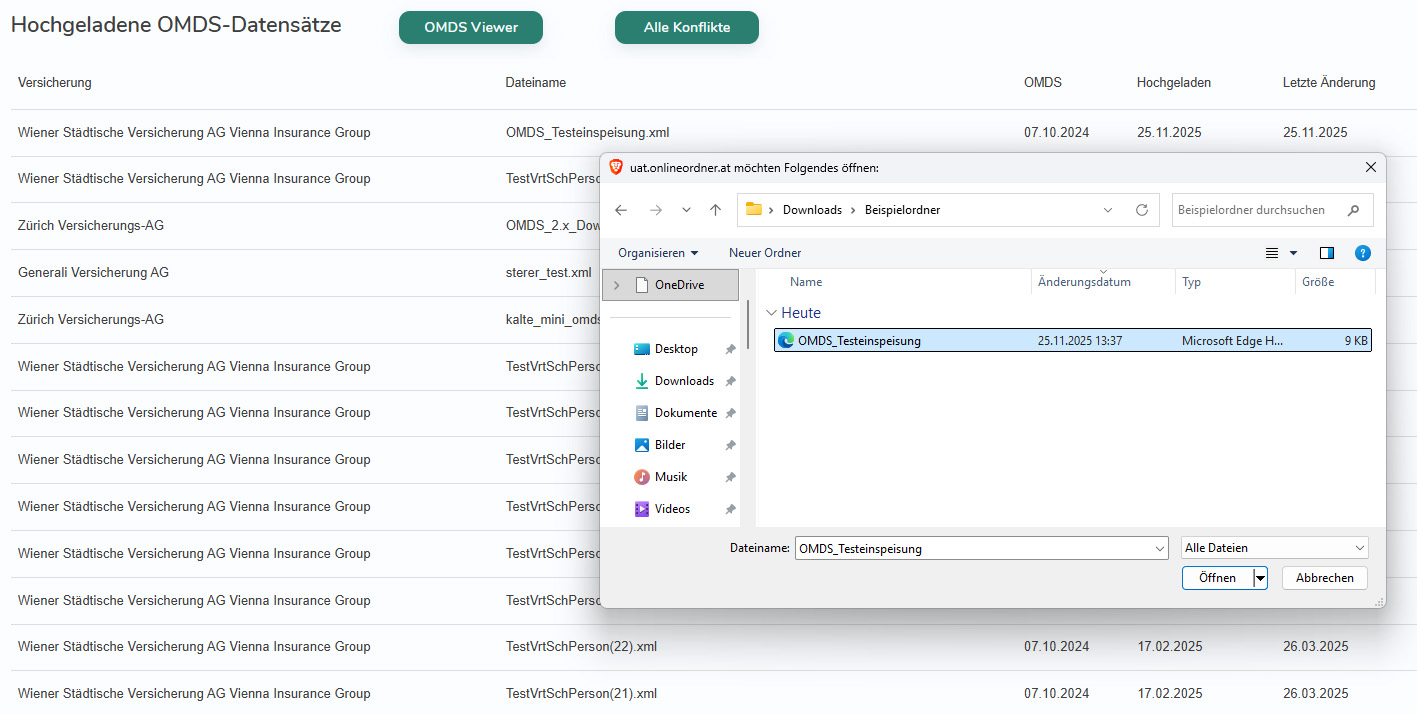
Task: Select Musik in the navigation pane
Action: coord(671,477)
